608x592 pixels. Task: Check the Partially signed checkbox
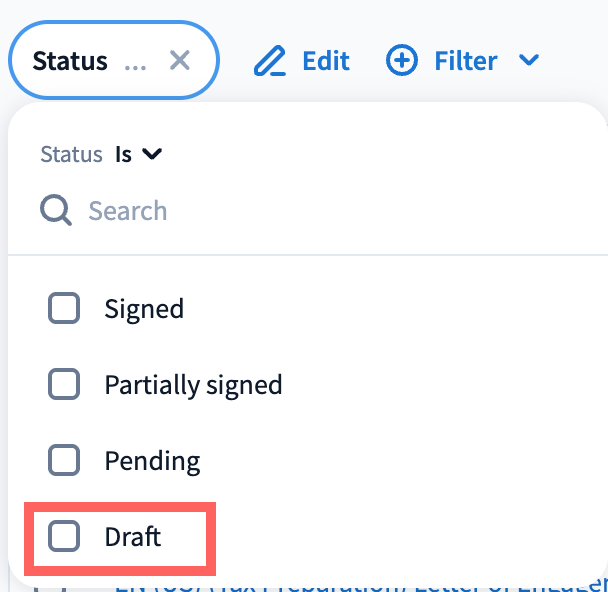tap(64, 384)
